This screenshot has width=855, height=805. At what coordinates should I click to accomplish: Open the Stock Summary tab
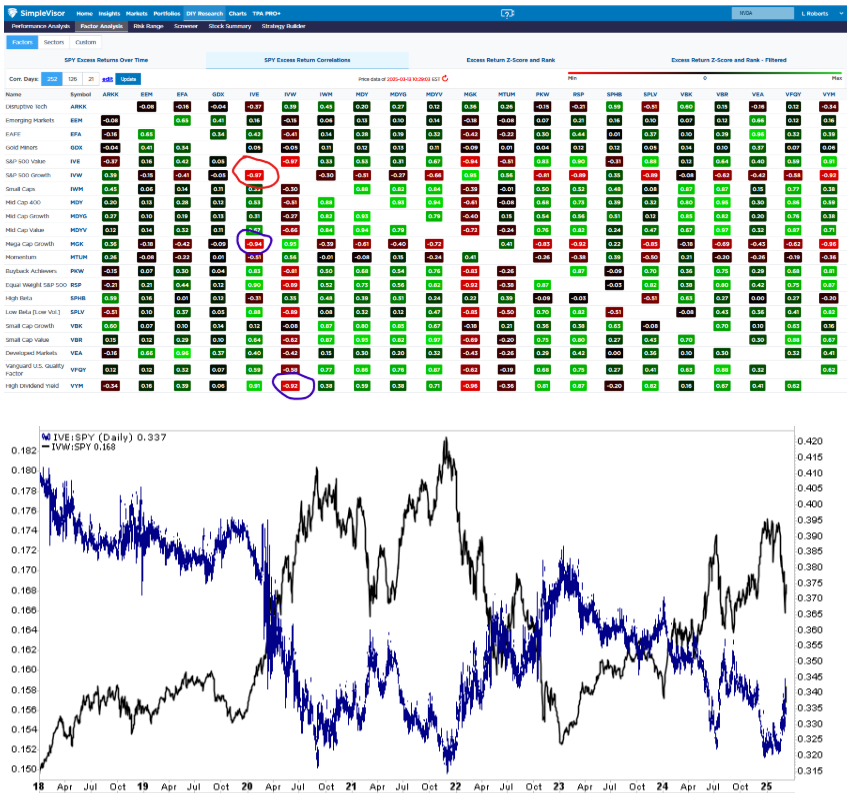[230, 26]
